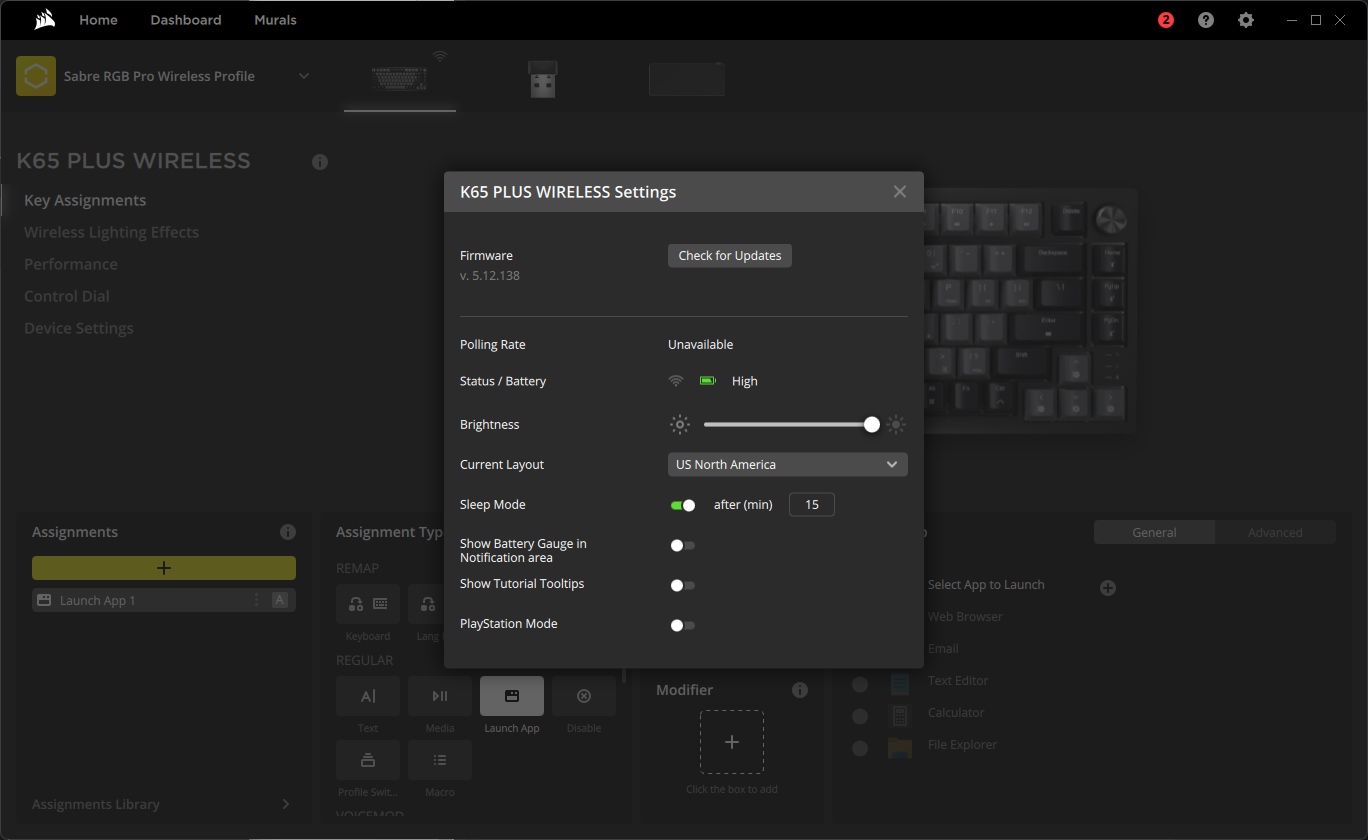Open Control Dial section
1368x840 pixels.
tap(67, 297)
